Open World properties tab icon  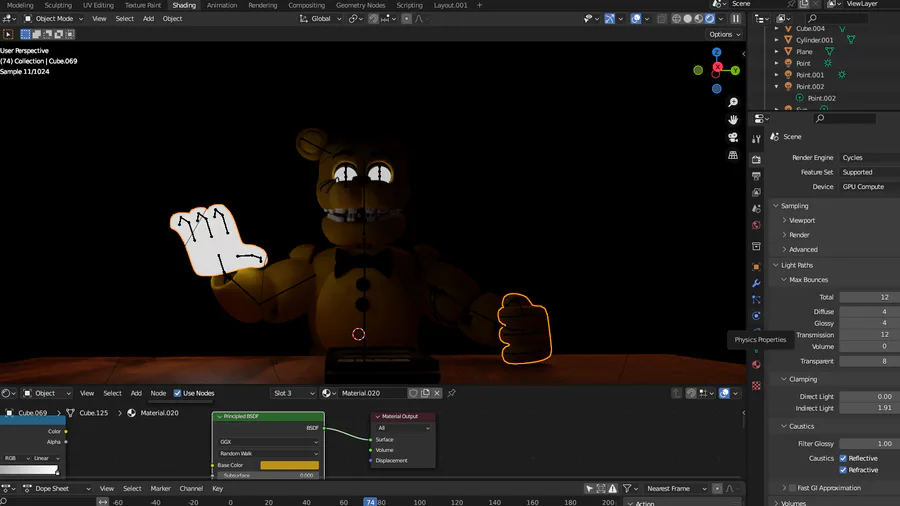click(x=757, y=225)
